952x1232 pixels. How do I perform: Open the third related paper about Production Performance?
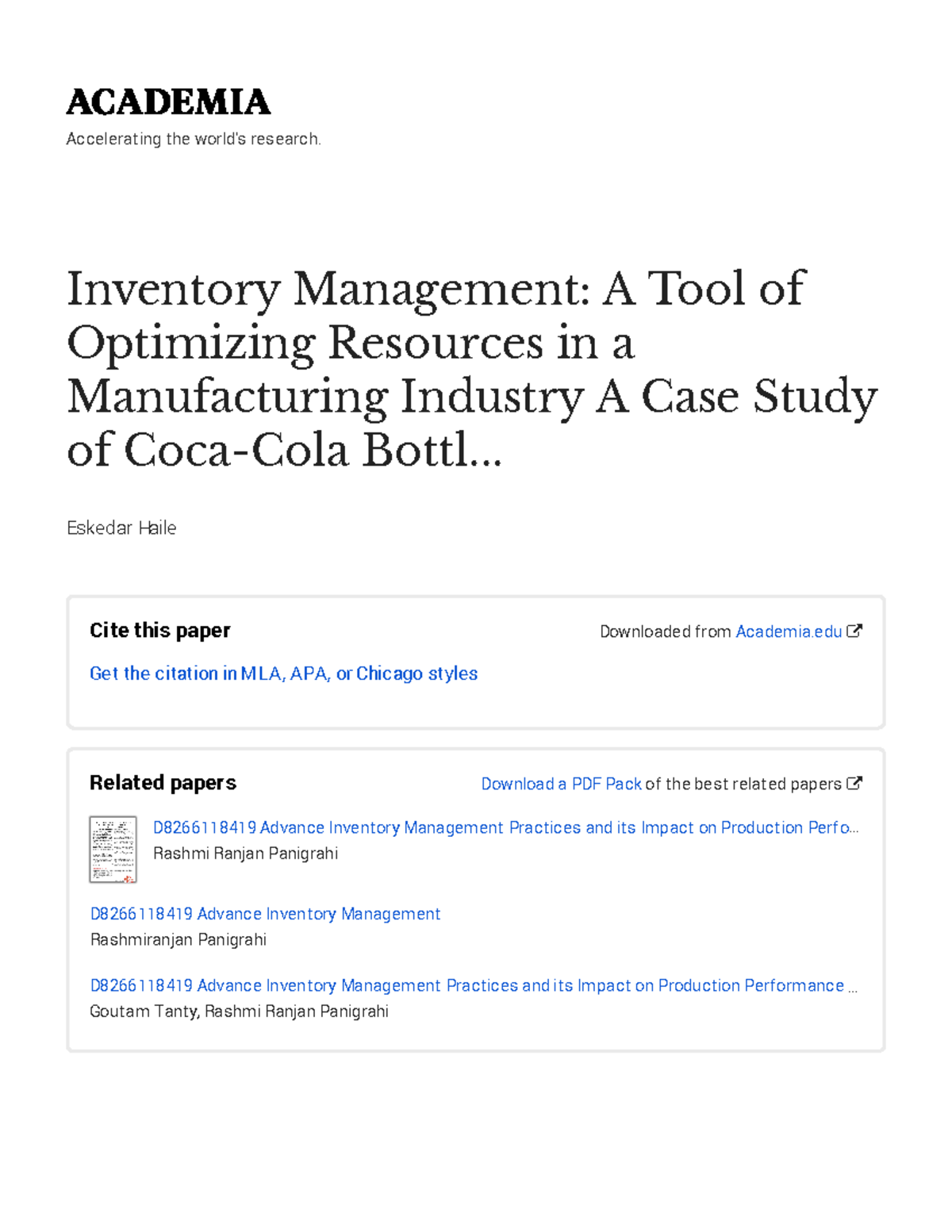pos(474,985)
